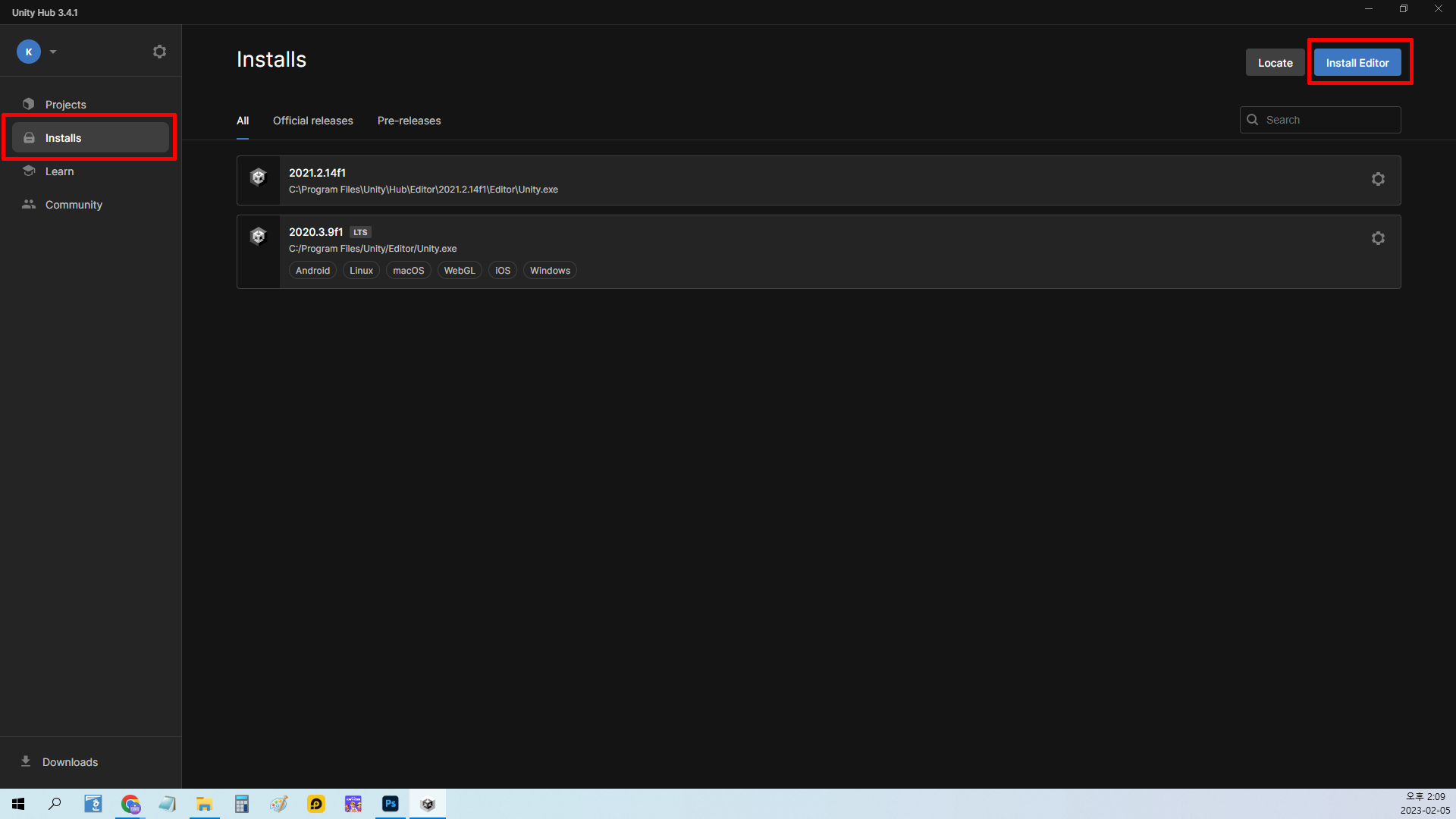The height and width of the screenshot is (819, 1456).
Task: Click the account avatar K
Action: pos(29,52)
